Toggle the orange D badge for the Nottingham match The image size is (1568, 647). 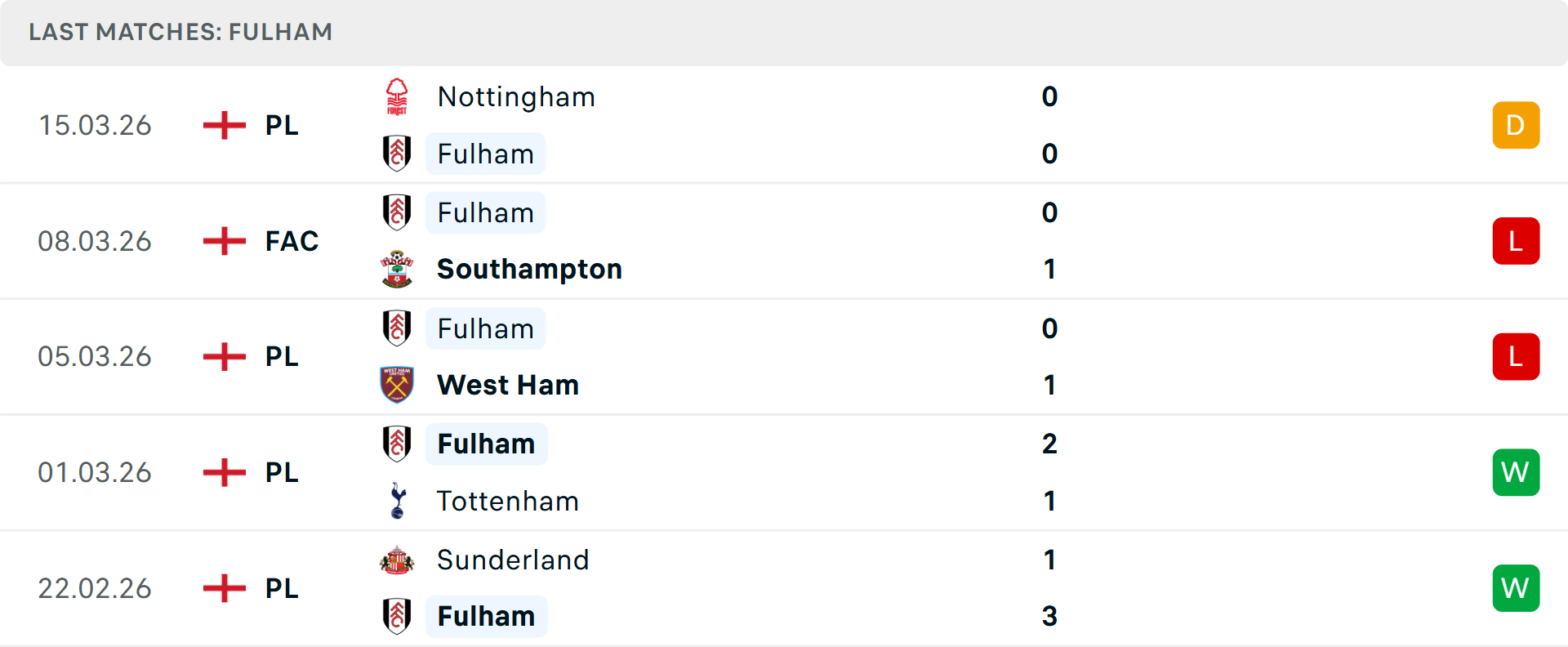(1516, 125)
